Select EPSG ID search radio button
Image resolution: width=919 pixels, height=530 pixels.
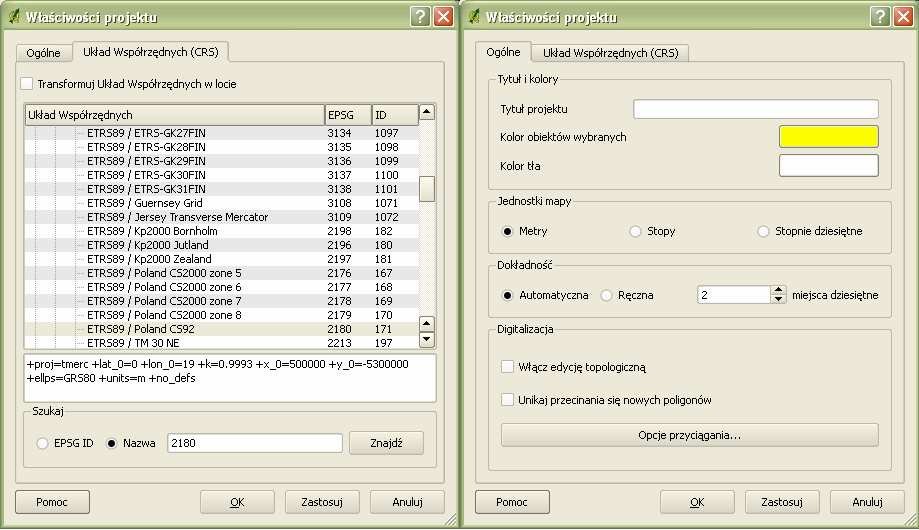(42, 443)
